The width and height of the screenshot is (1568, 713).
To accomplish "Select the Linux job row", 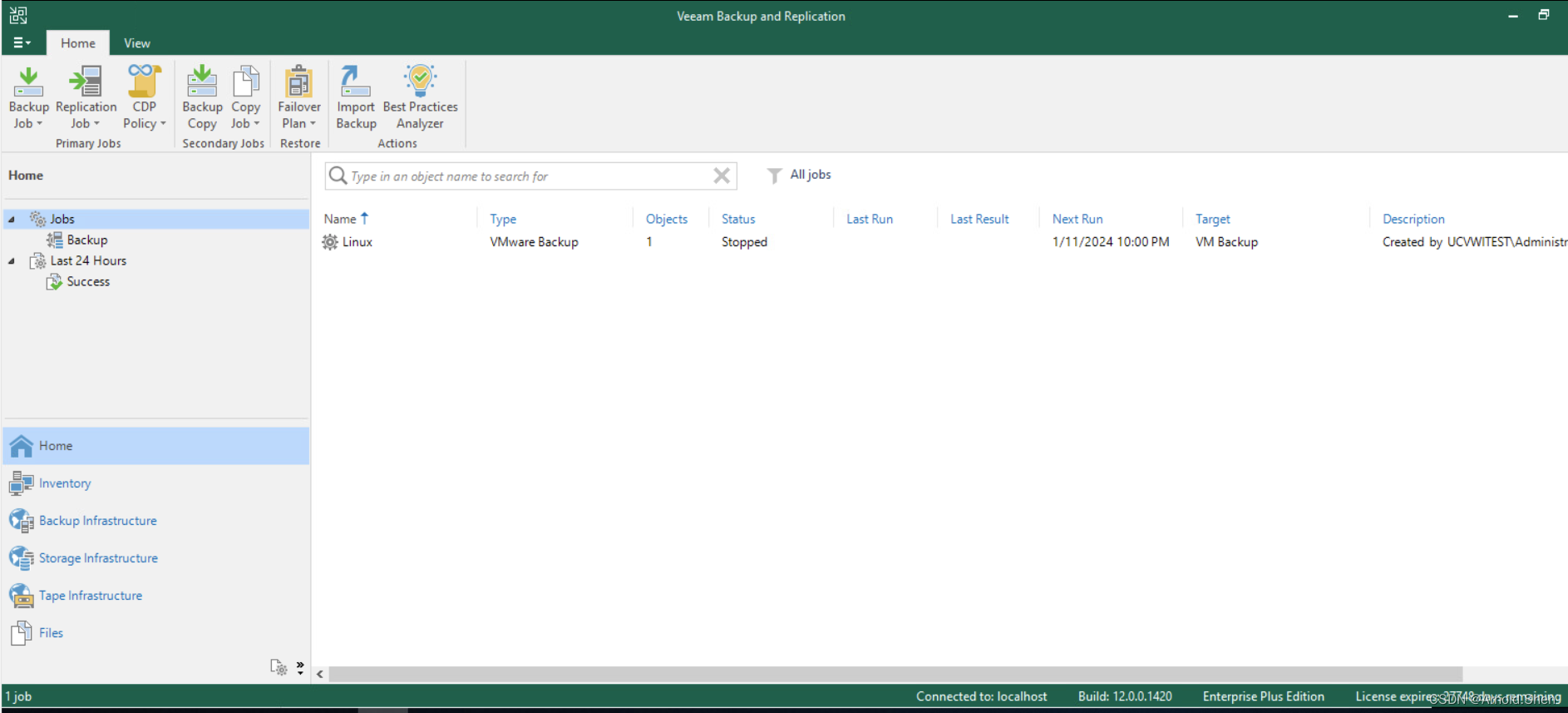I will 944,242.
